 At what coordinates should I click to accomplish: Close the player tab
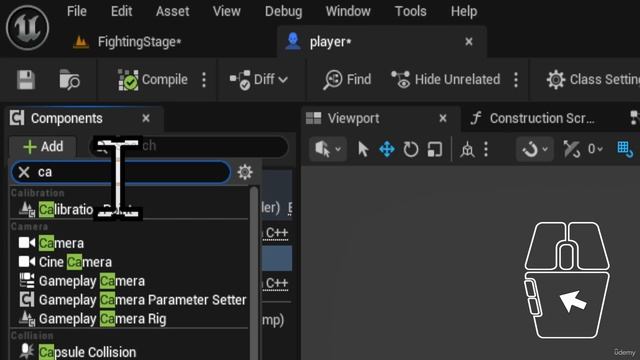pos(469,42)
